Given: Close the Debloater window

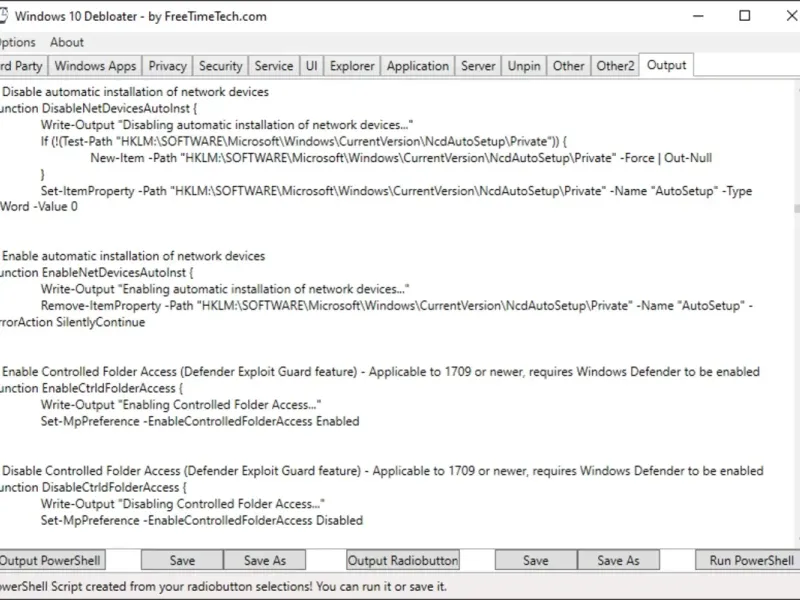Looking at the screenshot, I should pos(790,16).
